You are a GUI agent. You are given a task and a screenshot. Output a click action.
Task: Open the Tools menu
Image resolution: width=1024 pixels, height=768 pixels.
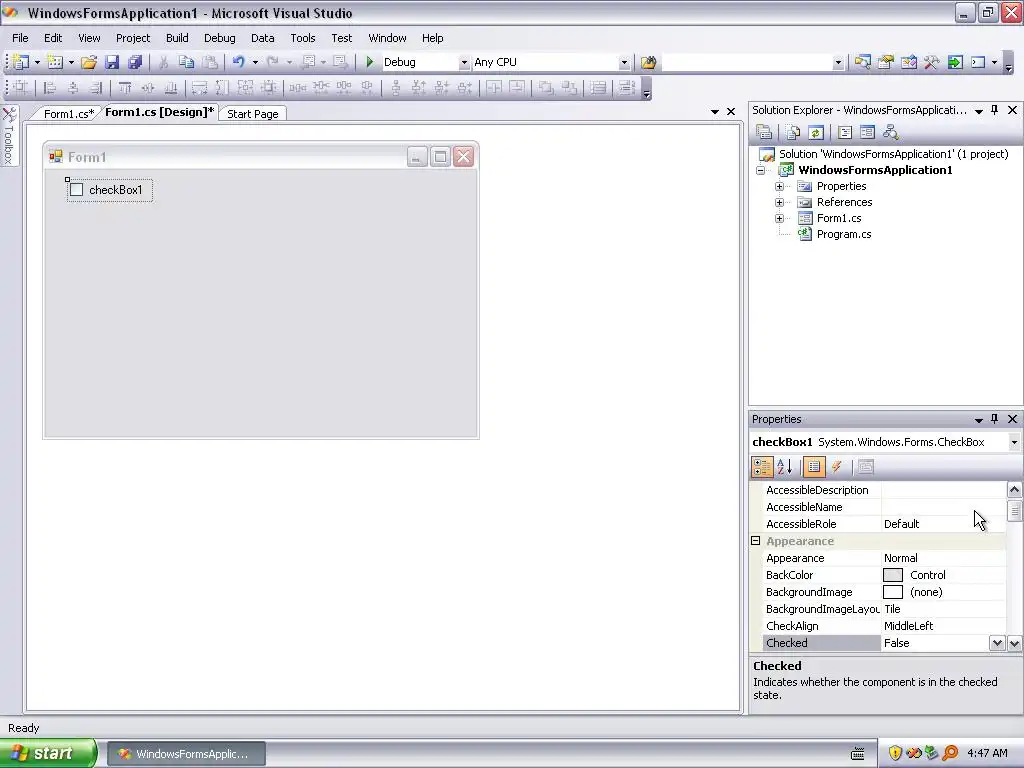point(303,38)
